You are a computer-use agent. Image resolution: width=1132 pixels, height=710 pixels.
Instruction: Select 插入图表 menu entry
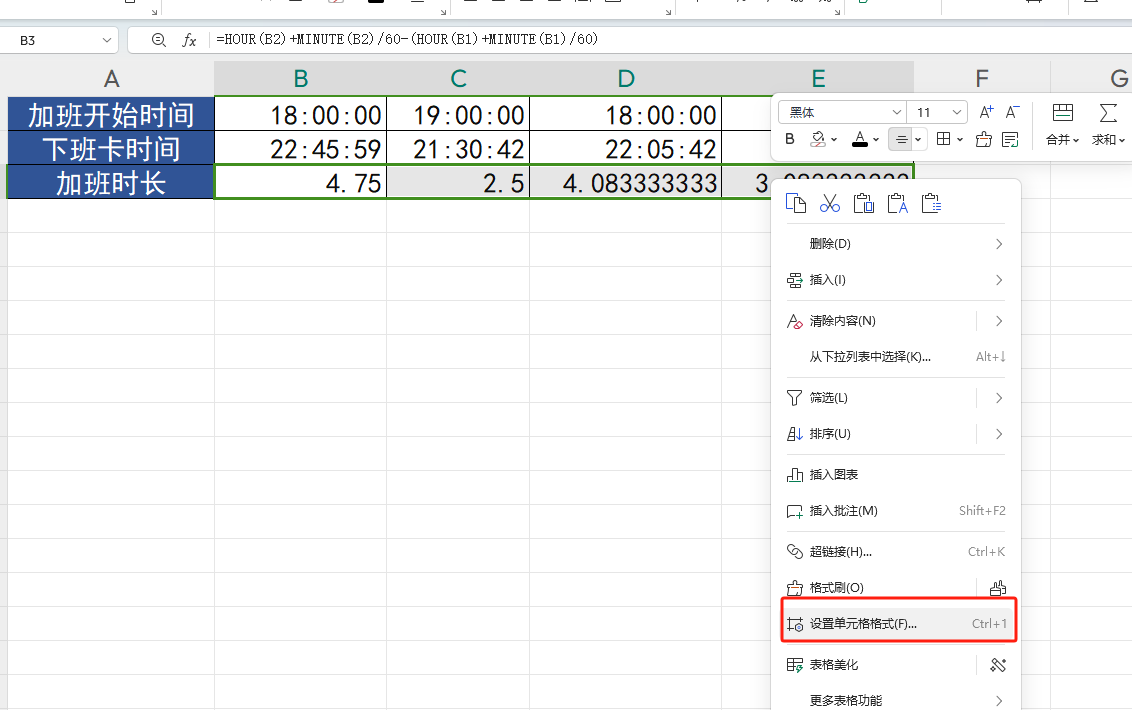tap(895, 475)
